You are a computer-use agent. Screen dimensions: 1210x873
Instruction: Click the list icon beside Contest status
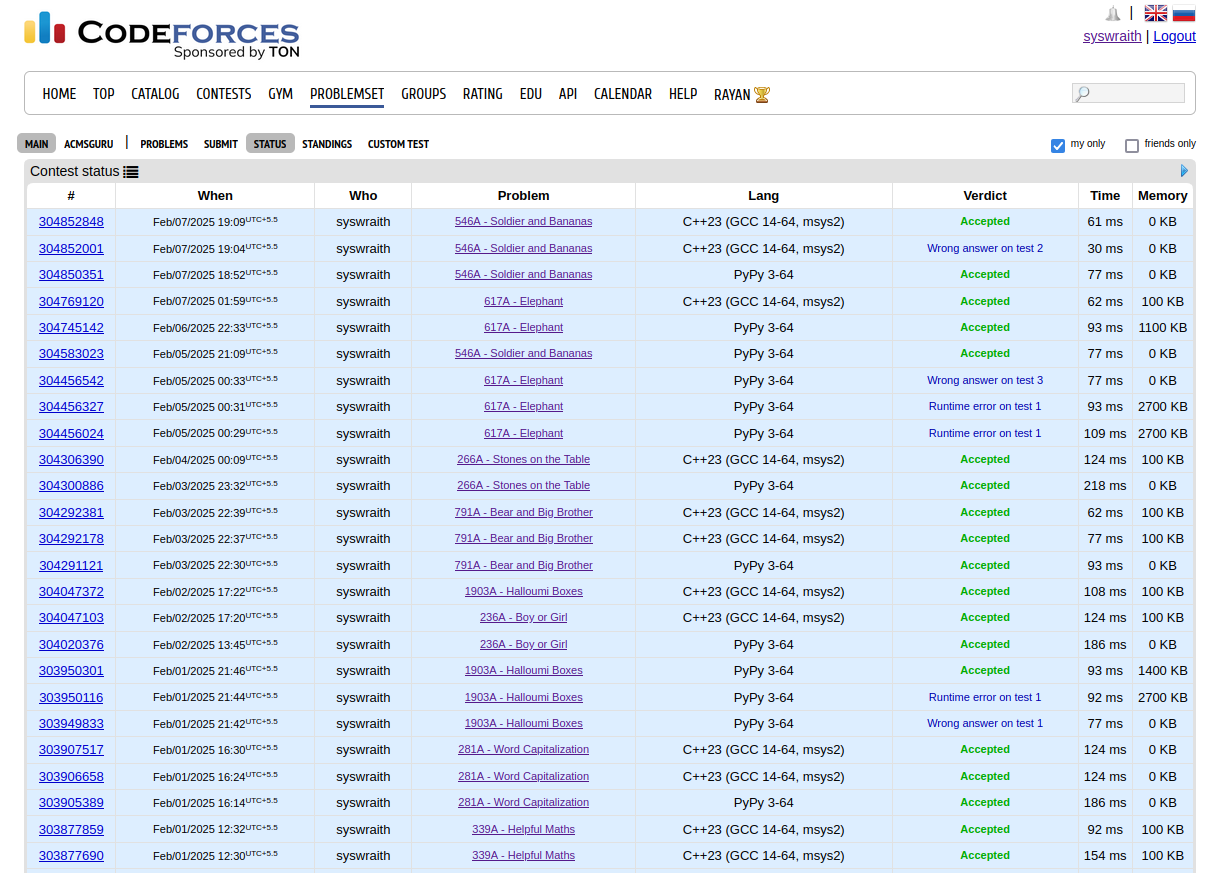(x=131, y=172)
